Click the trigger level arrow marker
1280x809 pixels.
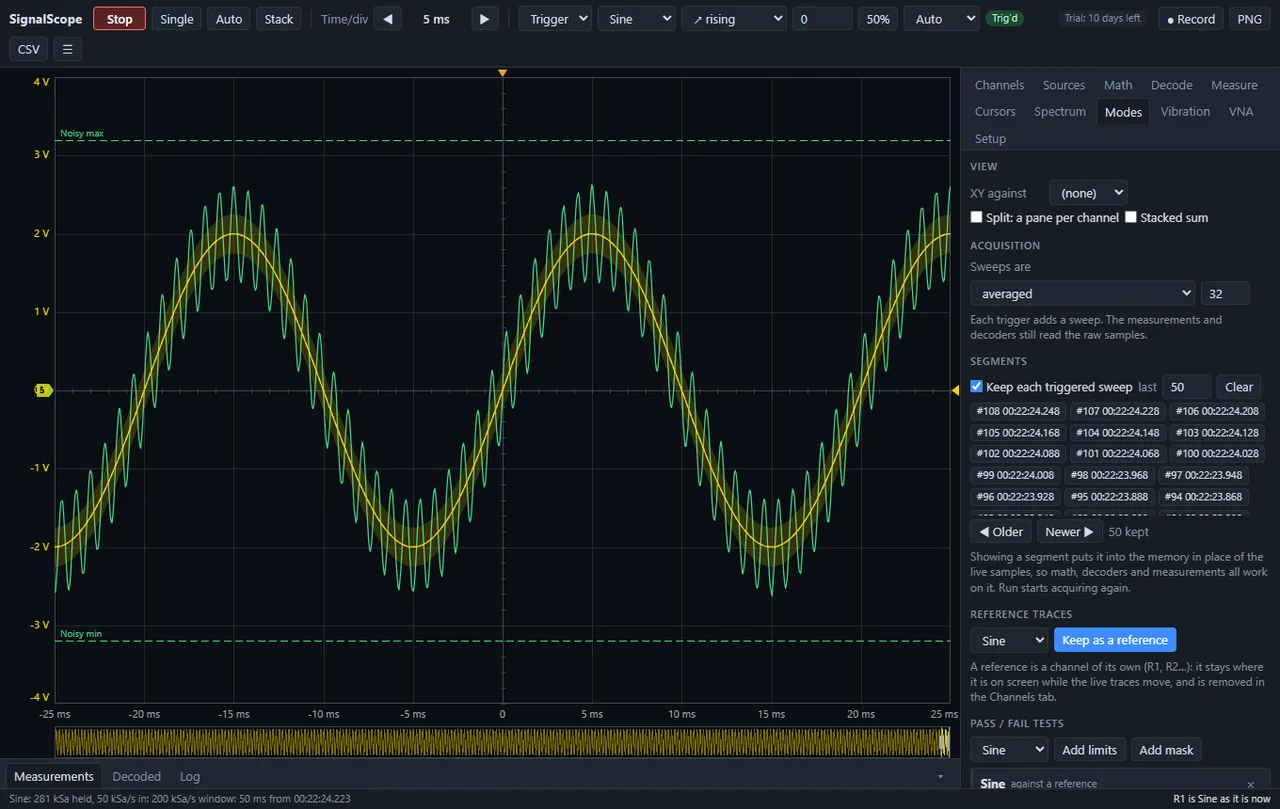tap(954, 390)
